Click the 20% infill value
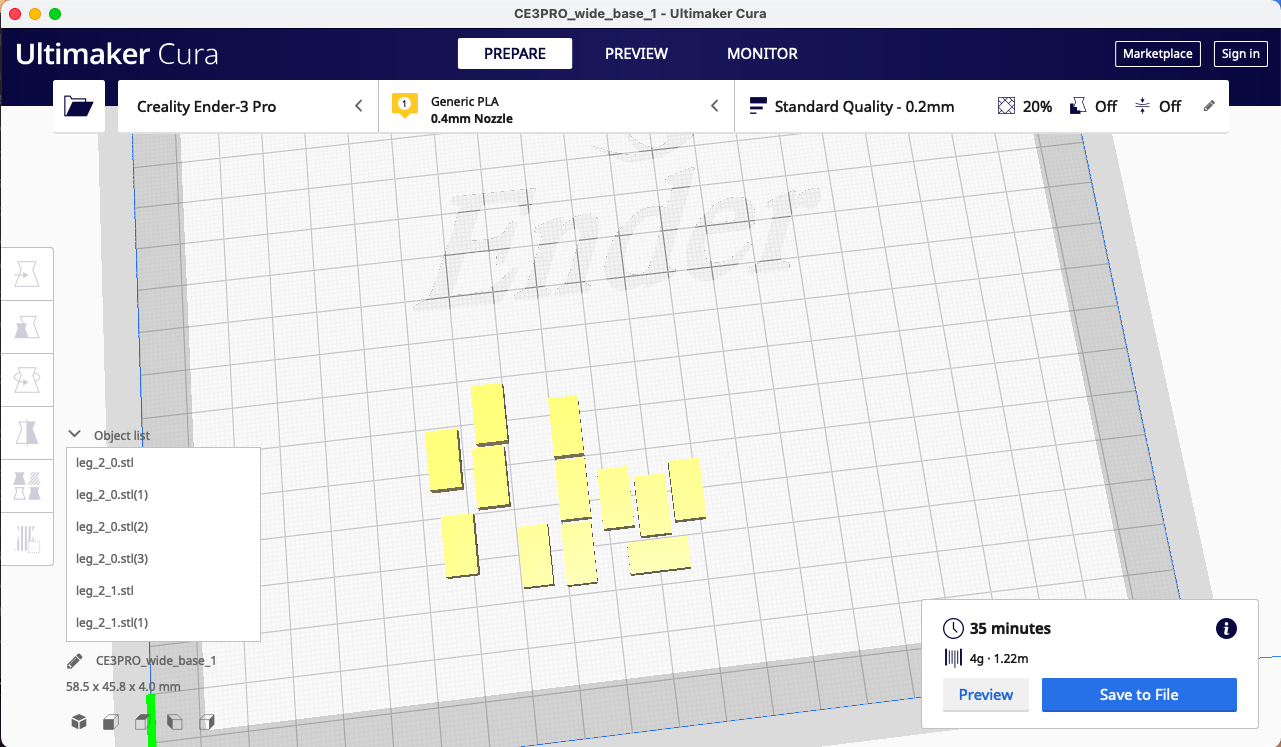 [1037, 106]
